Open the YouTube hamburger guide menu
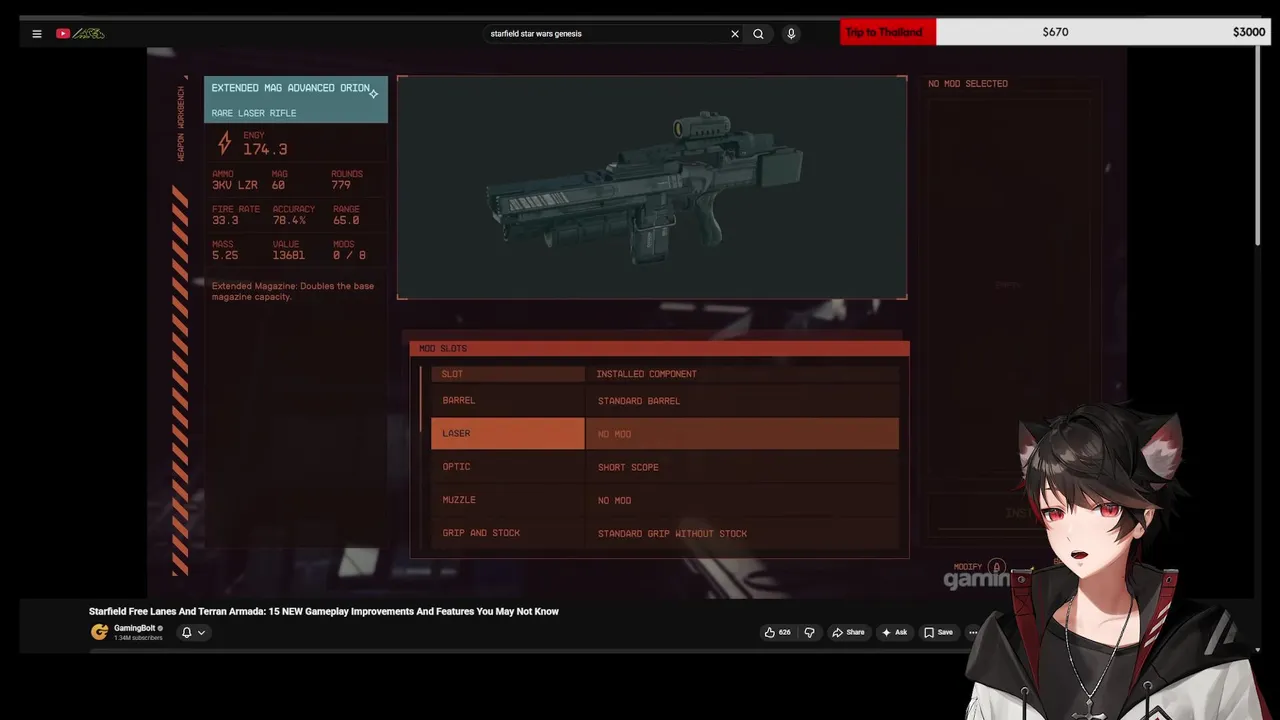The height and width of the screenshot is (720, 1280). point(37,33)
